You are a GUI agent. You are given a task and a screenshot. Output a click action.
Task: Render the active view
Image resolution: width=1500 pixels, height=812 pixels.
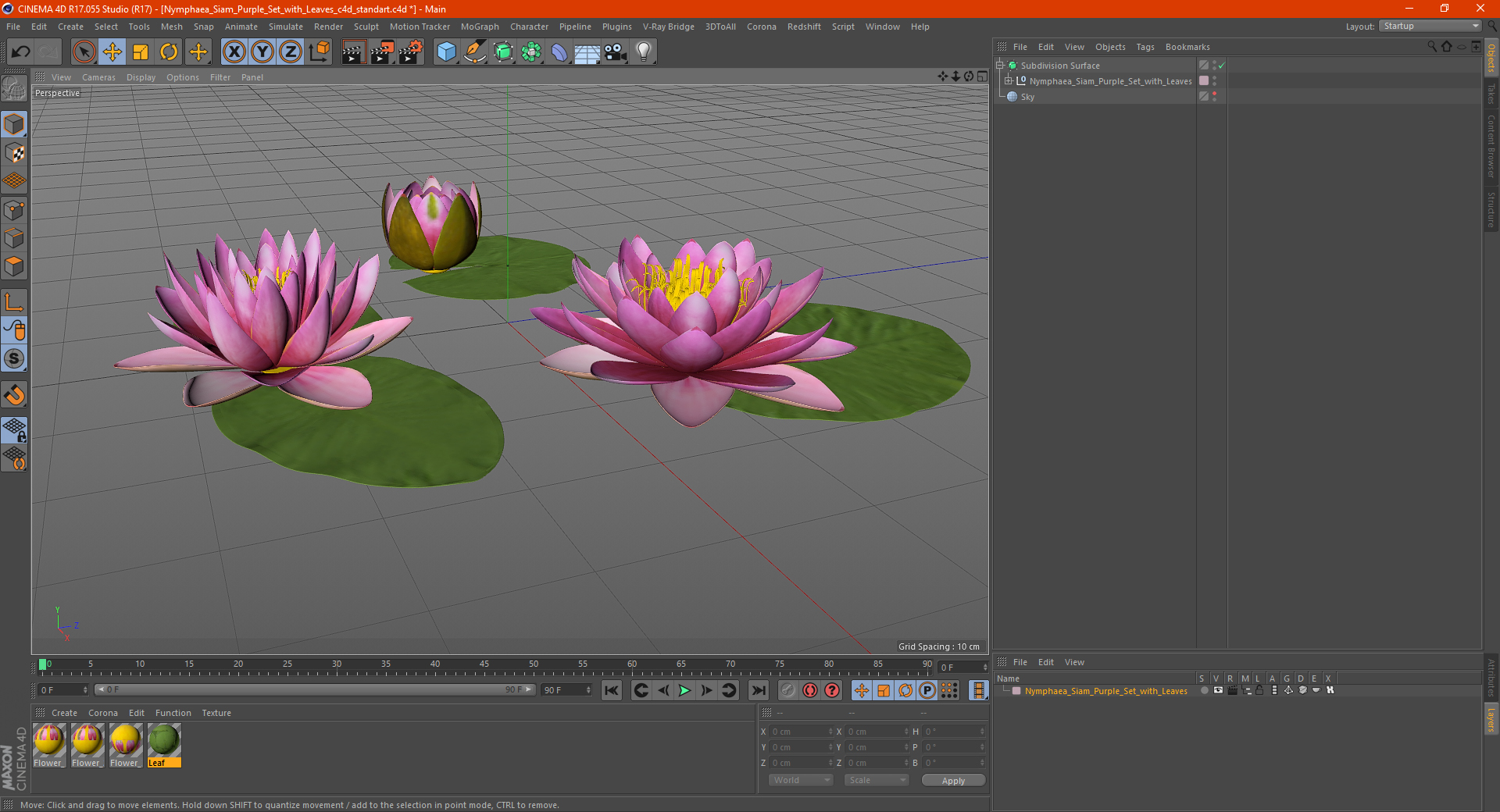353,52
